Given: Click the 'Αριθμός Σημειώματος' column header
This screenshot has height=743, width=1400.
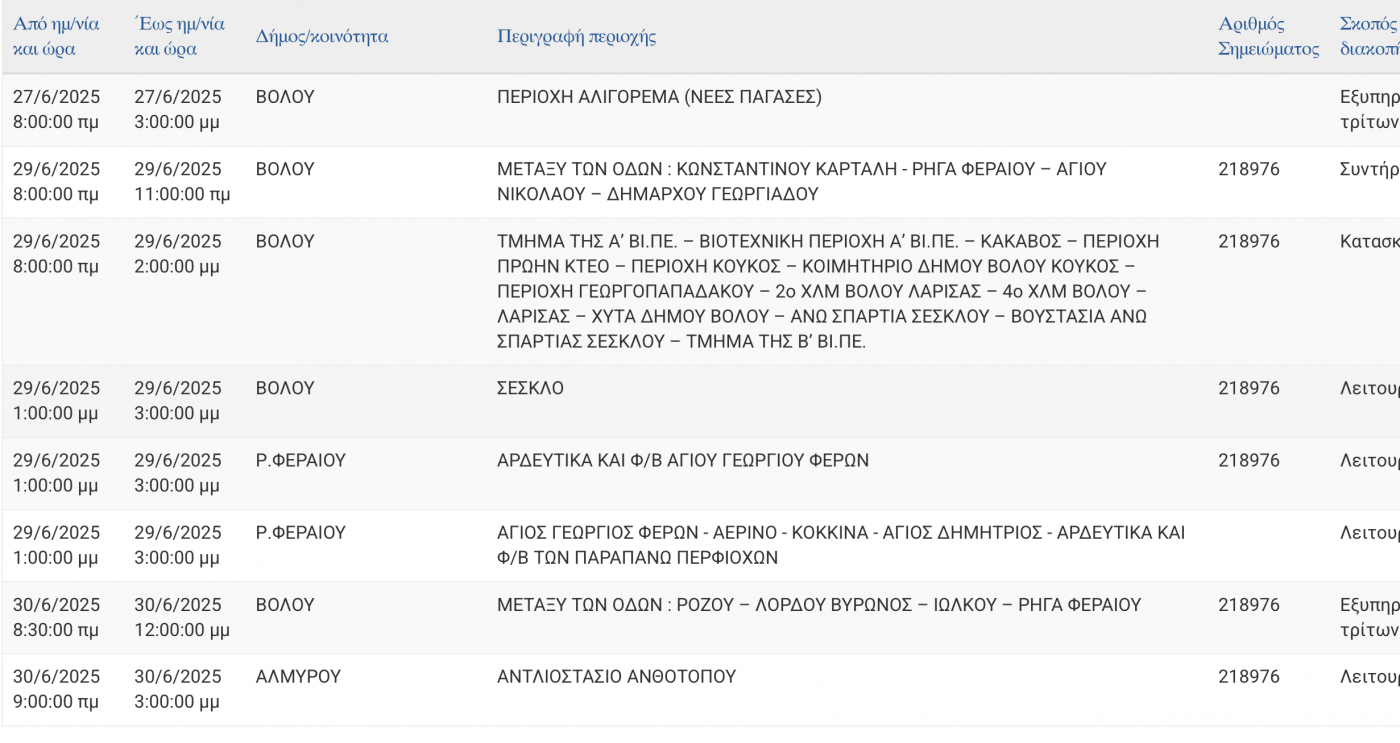Looking at the screenshot, I should click(x=1268, y=37).
